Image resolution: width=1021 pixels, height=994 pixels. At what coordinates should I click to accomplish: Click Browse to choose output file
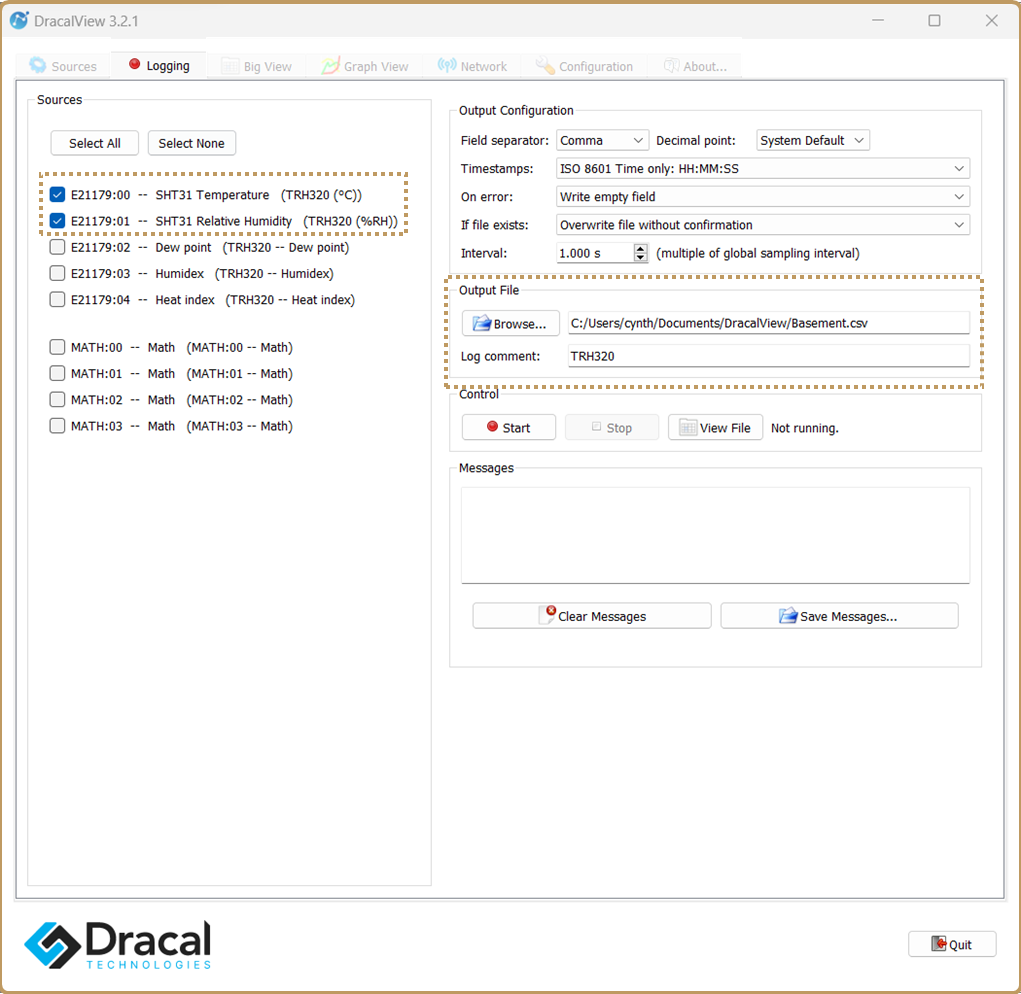[x=510, y=324]
